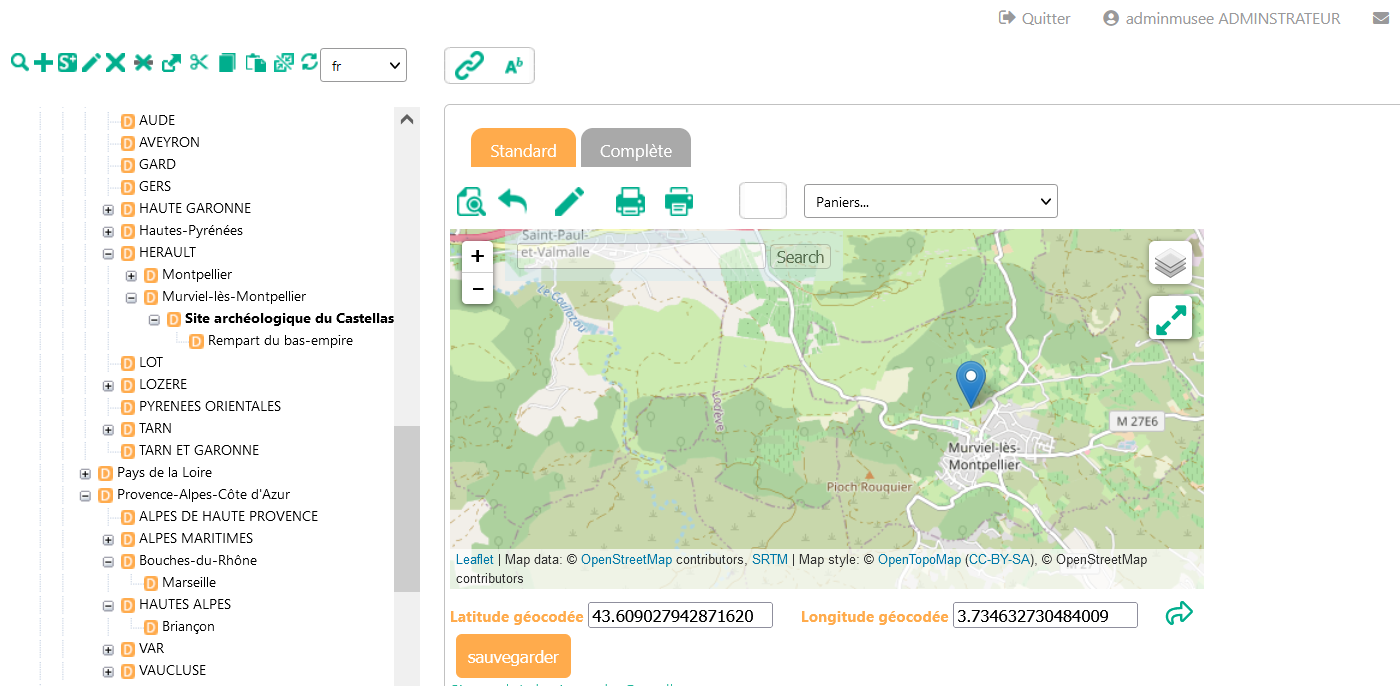Open the Paniers dropdown

point(930,201)
